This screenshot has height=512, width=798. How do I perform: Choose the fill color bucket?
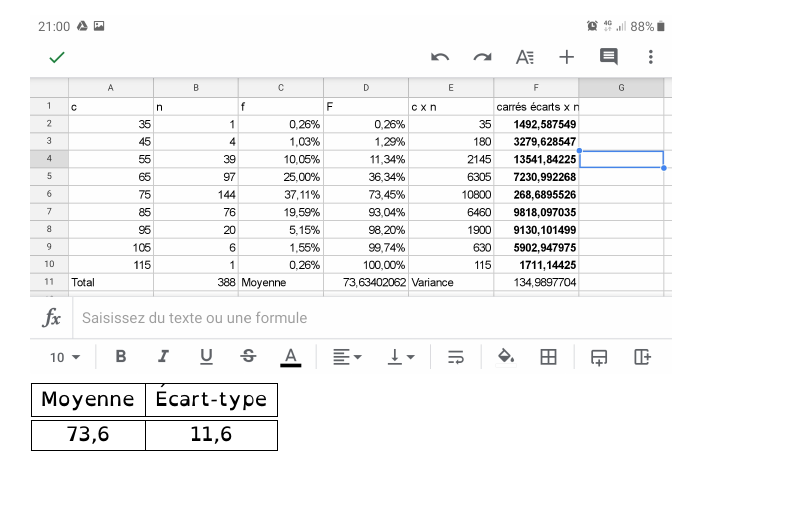(x=506, y=357)
